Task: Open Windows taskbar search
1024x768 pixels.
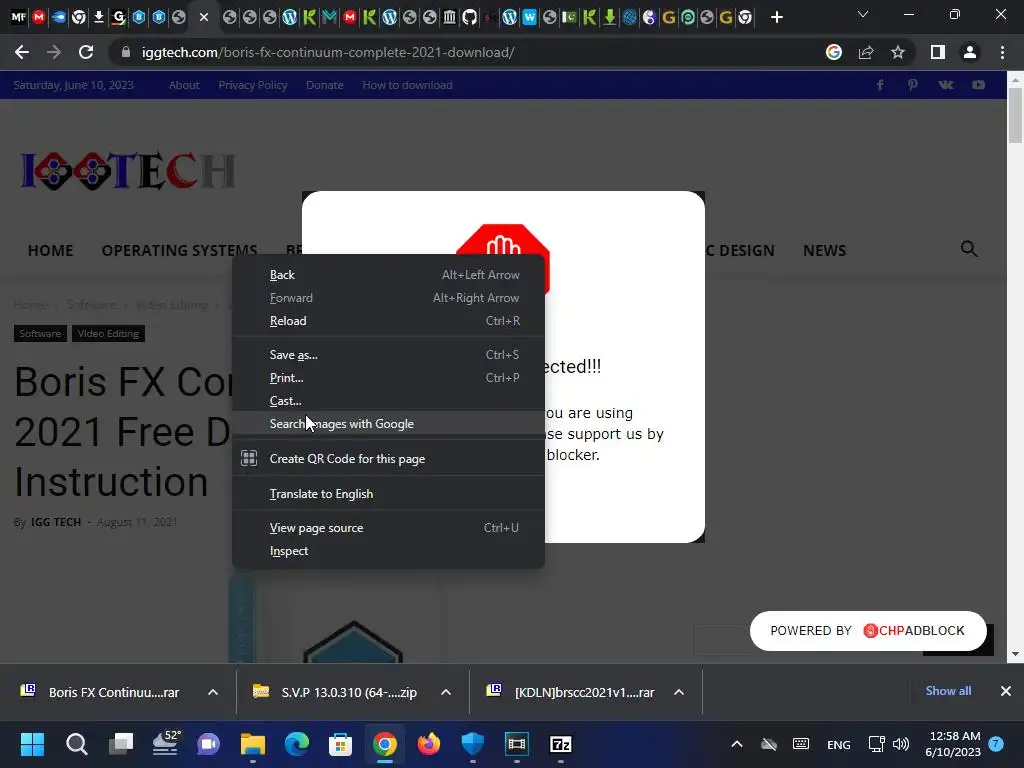Action: coord(77,744)
